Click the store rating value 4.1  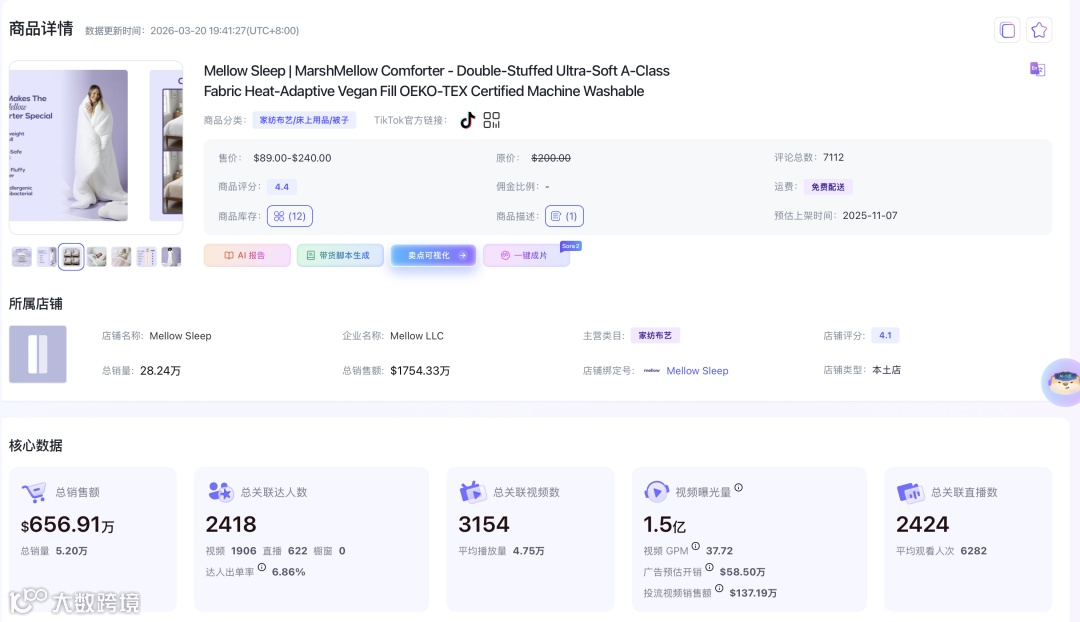tap(885, 335)
